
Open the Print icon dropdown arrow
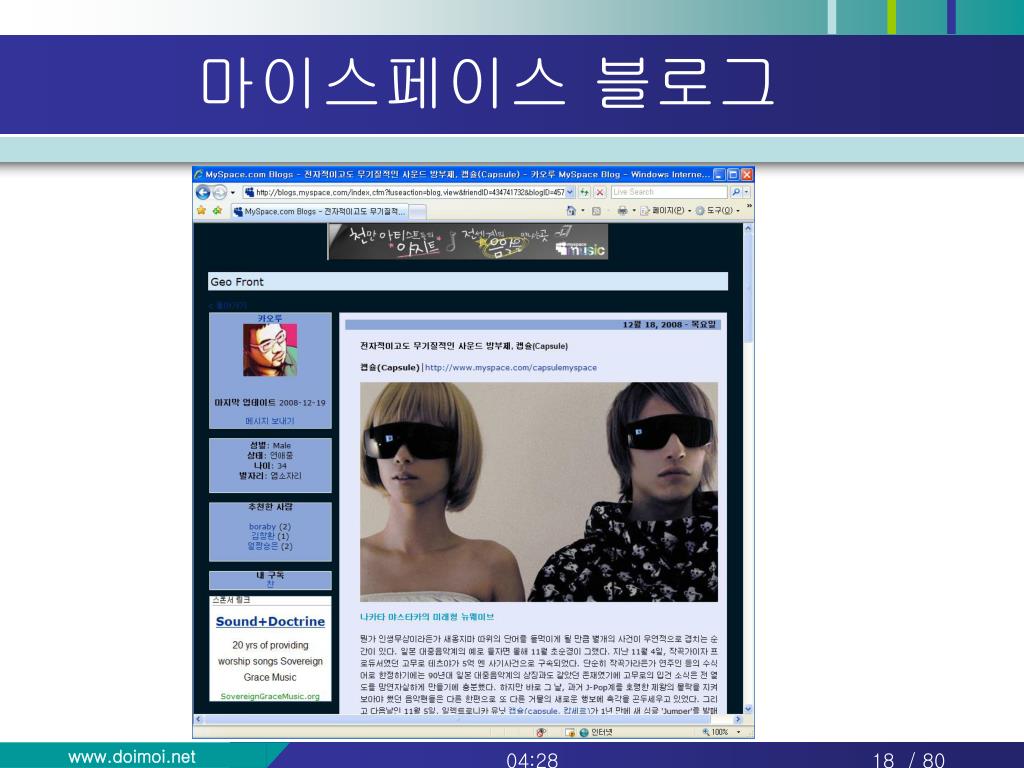[633, 210]
